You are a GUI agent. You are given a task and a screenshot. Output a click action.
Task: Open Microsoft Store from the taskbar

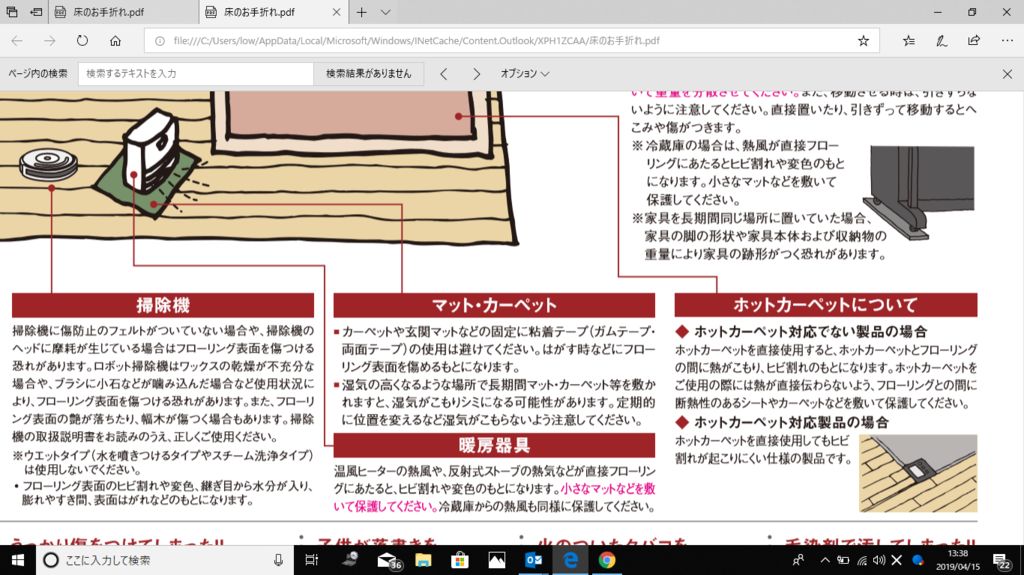coord(460,560)
